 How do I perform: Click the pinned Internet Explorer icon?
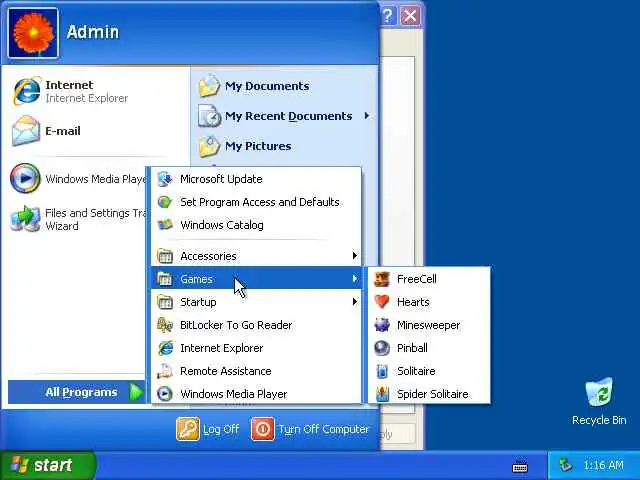(x=27, y=91)
